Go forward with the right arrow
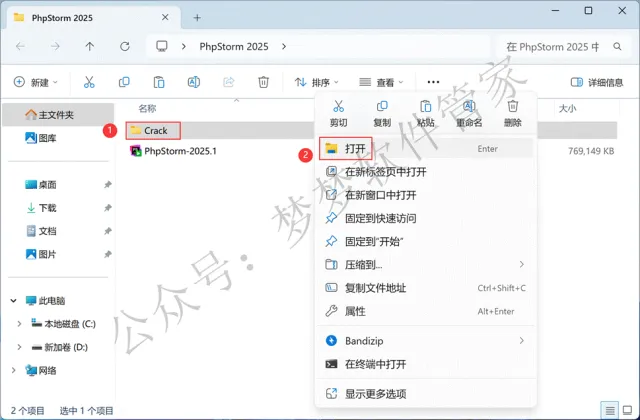 55,47
